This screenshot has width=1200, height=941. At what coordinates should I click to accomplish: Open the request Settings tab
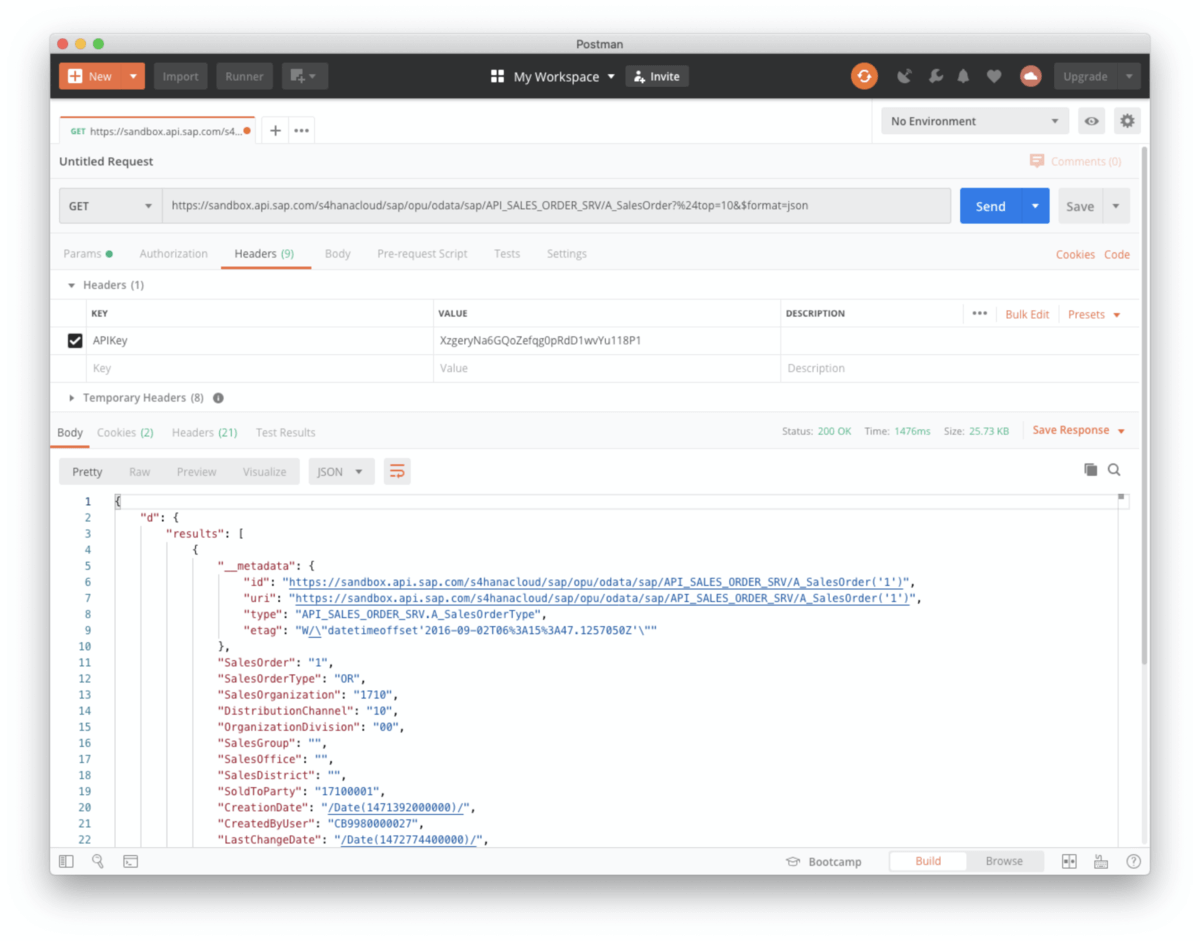pos(567,254)
